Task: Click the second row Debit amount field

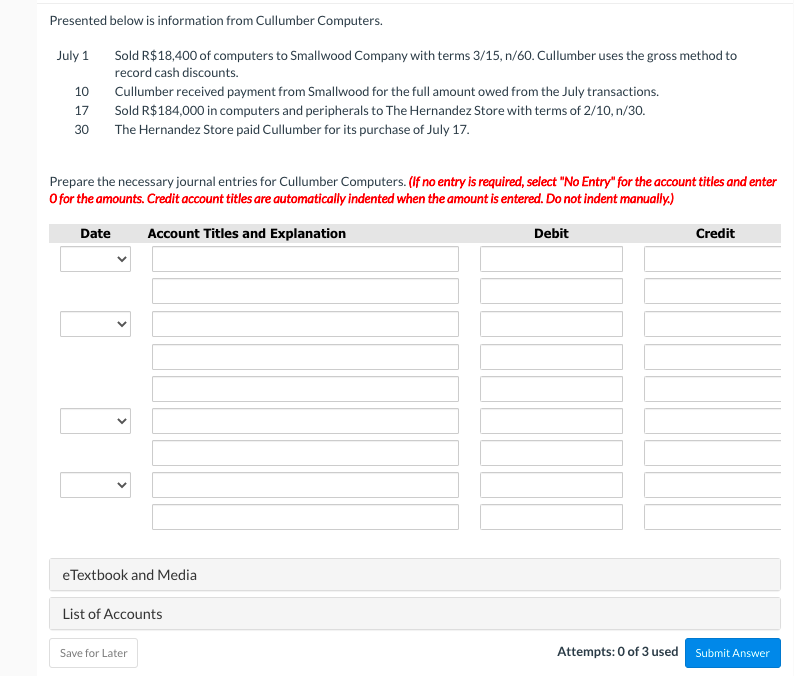Action: (551, 291)
